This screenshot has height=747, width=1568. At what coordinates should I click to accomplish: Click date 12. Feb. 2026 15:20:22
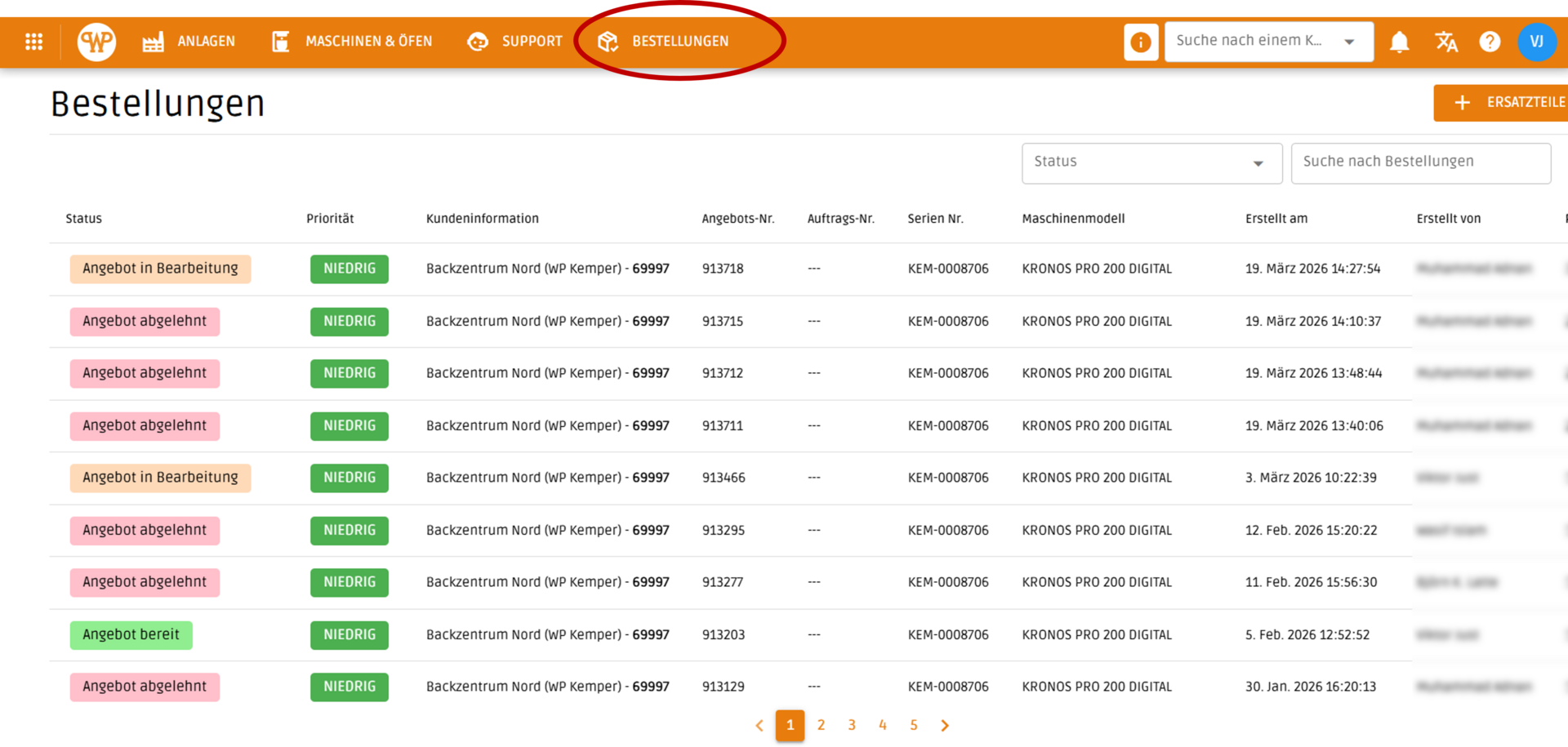(x=1311, y=531)
